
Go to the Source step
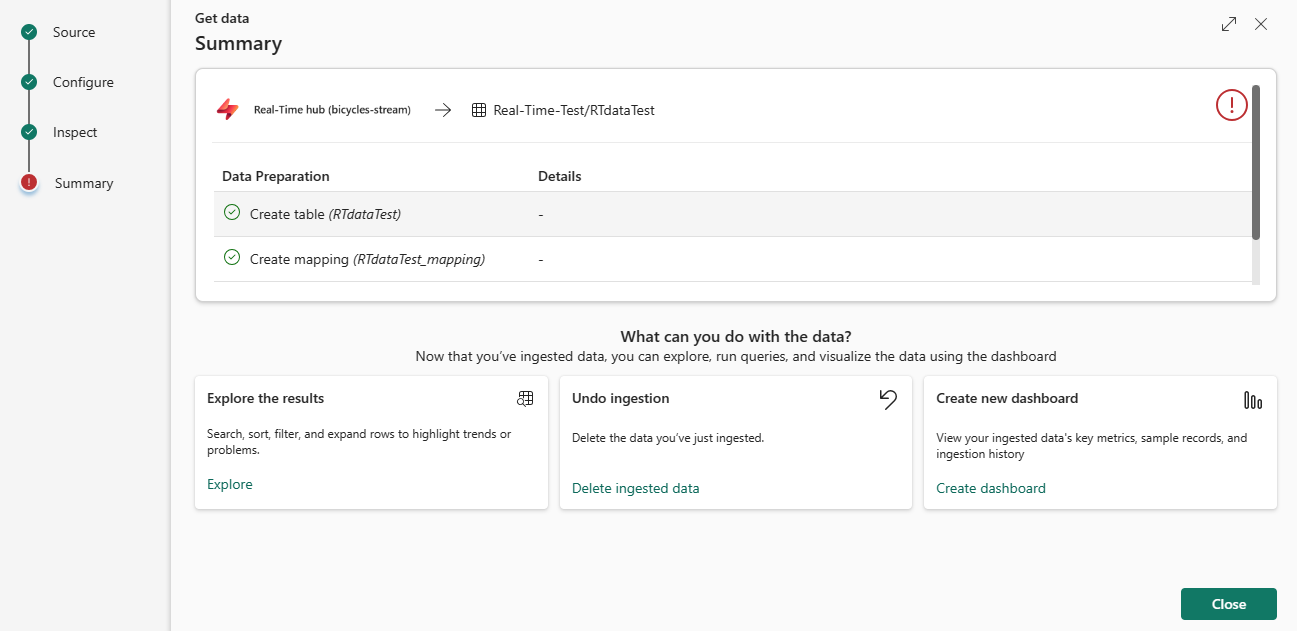coord(74,32)
